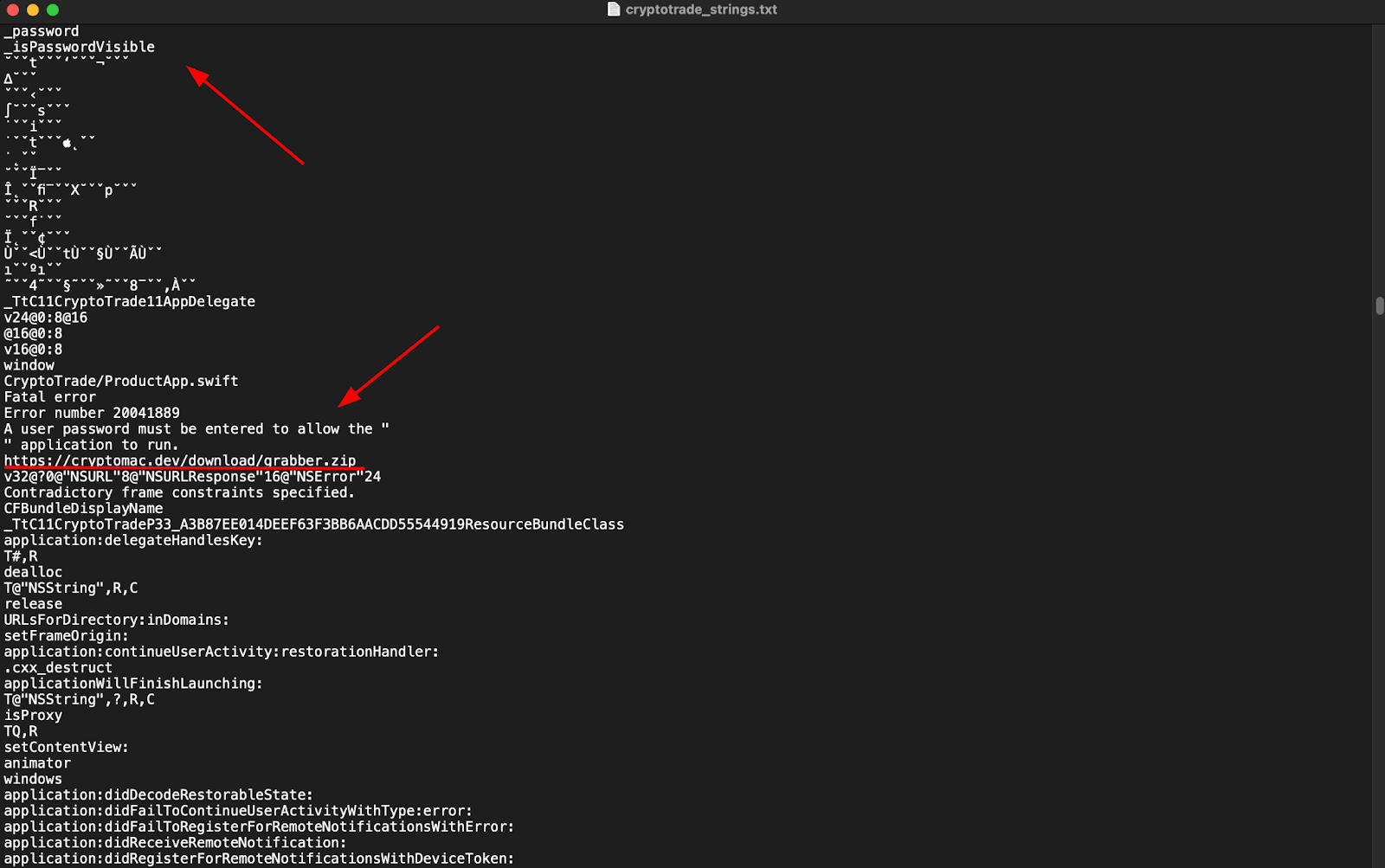The image size is (1385, 868).
Task: Click the 'setFrameOrigin:' line
Action: (66, 635)
